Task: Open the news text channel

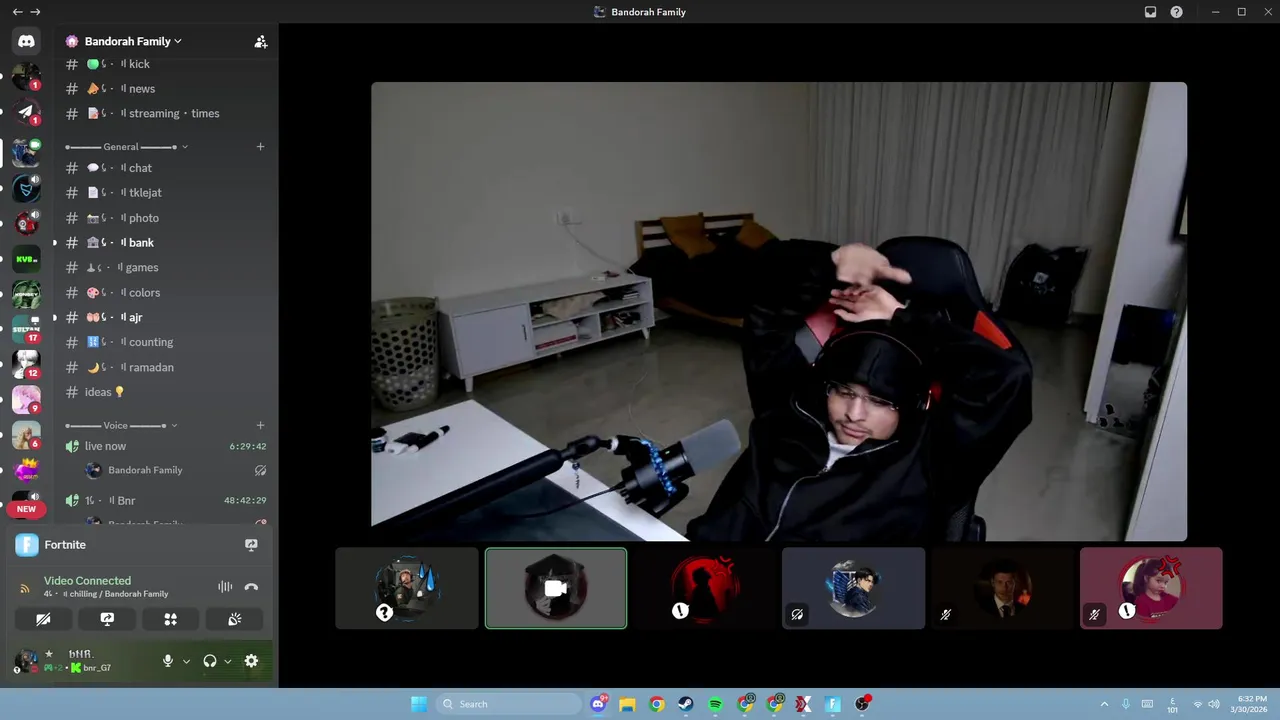Action: 167,89
